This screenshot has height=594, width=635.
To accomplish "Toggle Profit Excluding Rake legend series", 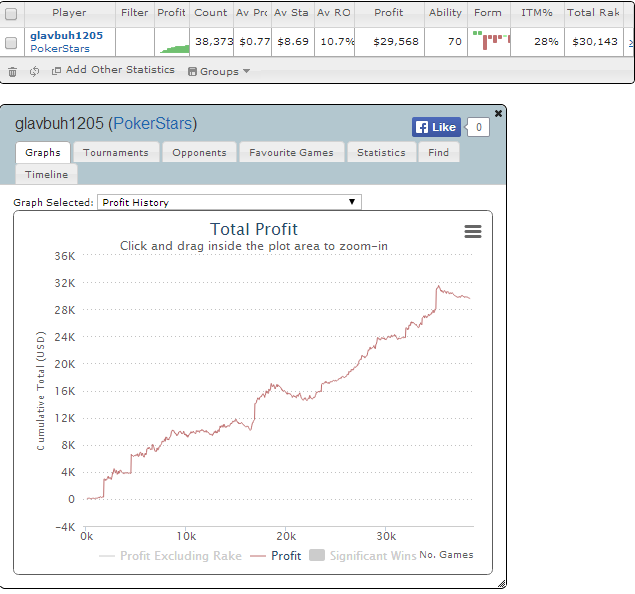I will click(x=170, y=556).
